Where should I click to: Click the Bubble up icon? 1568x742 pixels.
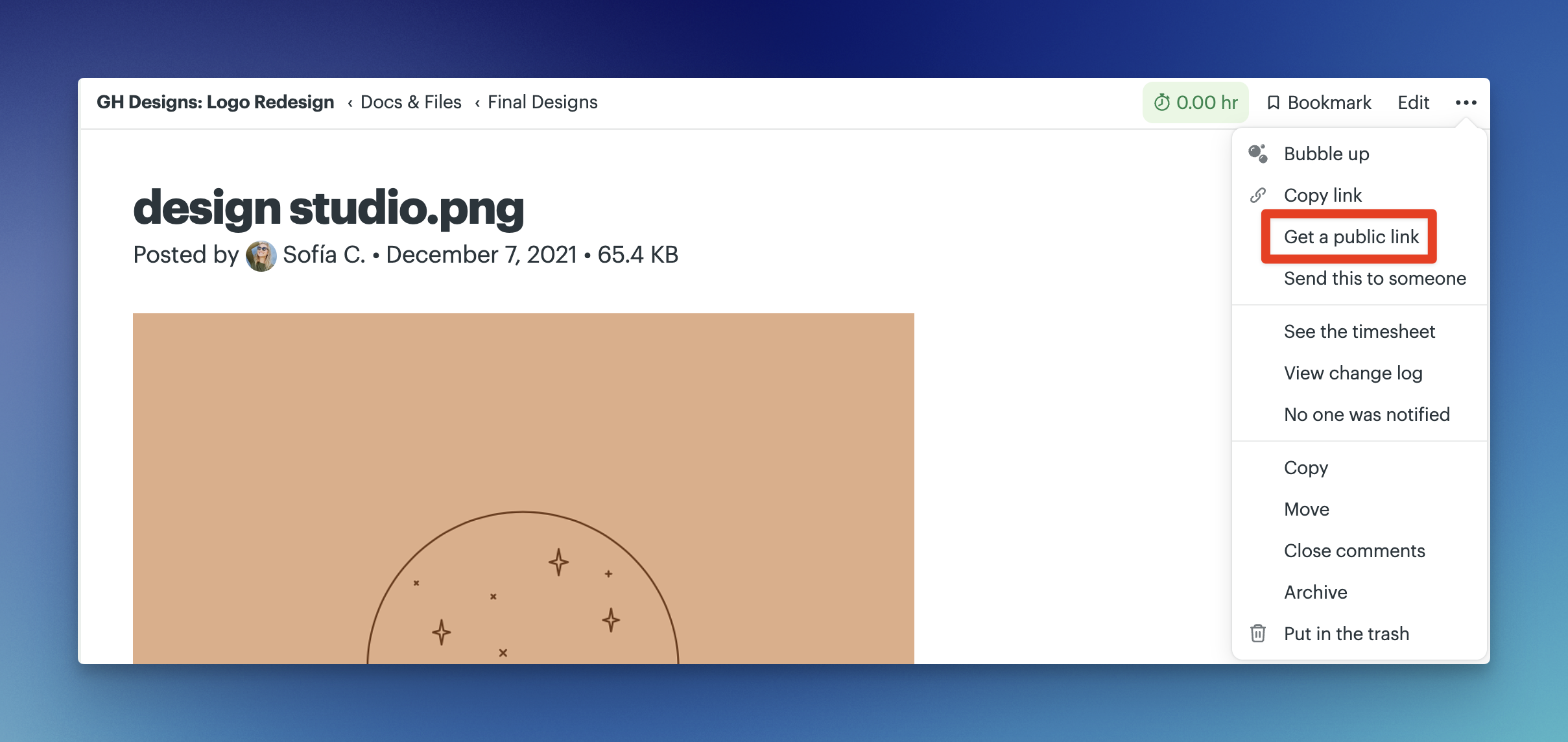pos(1258,154)
